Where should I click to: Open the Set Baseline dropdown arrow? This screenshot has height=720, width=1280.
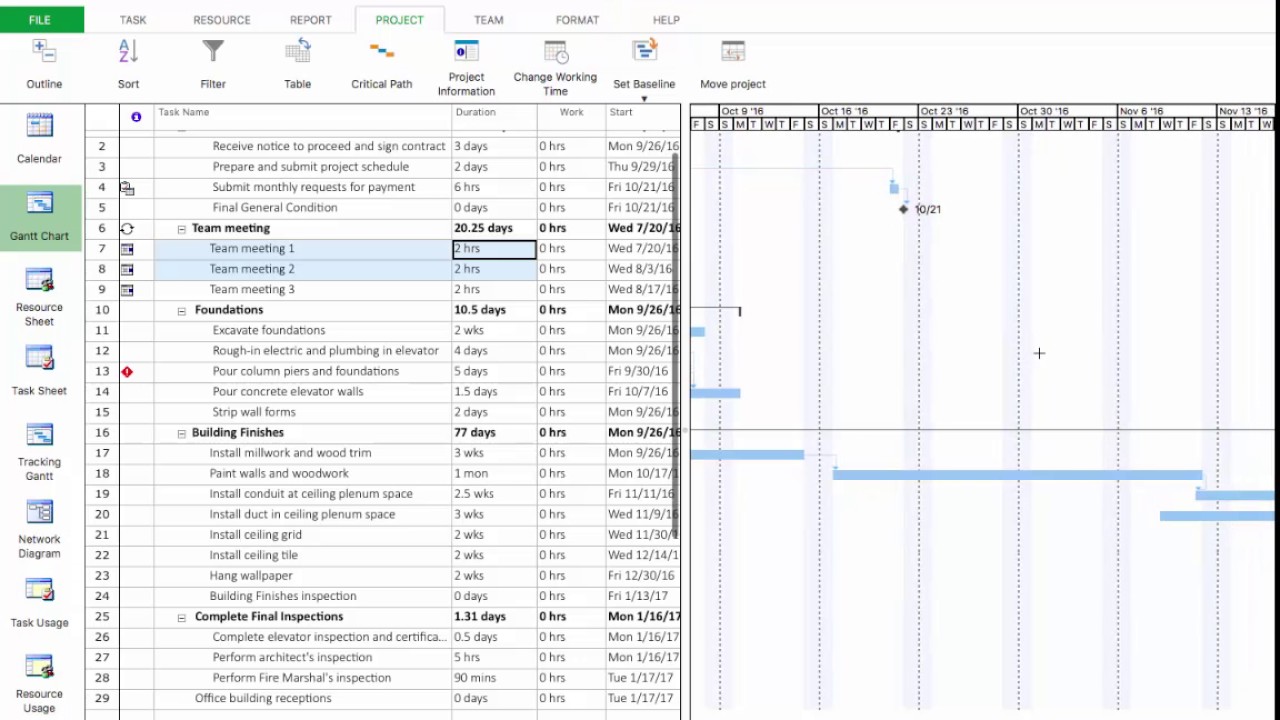tap(644, 99)
